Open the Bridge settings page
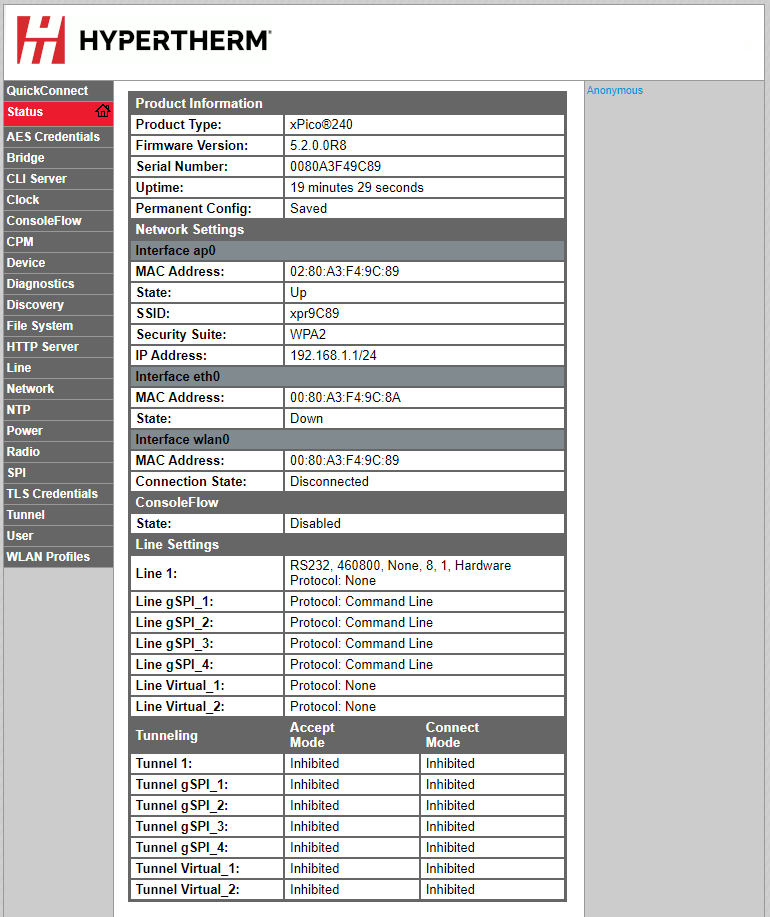770x917 pixels. pyautogui.click(x=26, y=158)
